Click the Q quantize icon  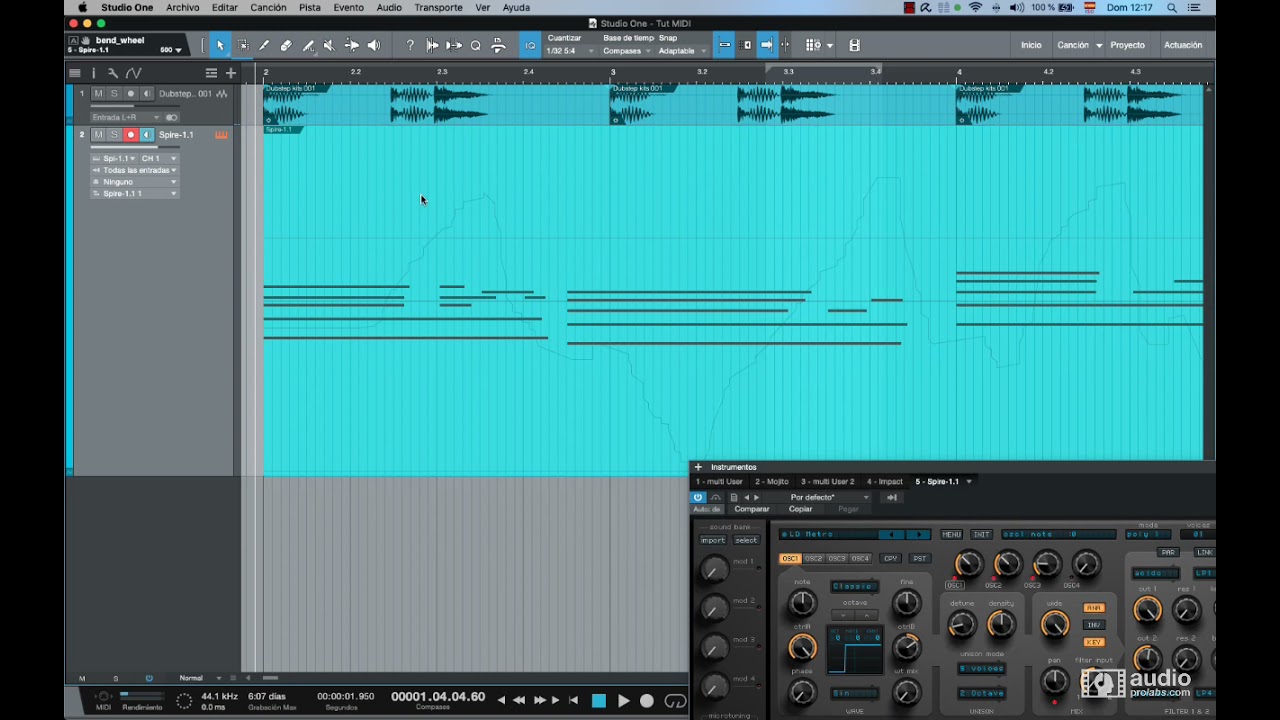click(476, 45)
